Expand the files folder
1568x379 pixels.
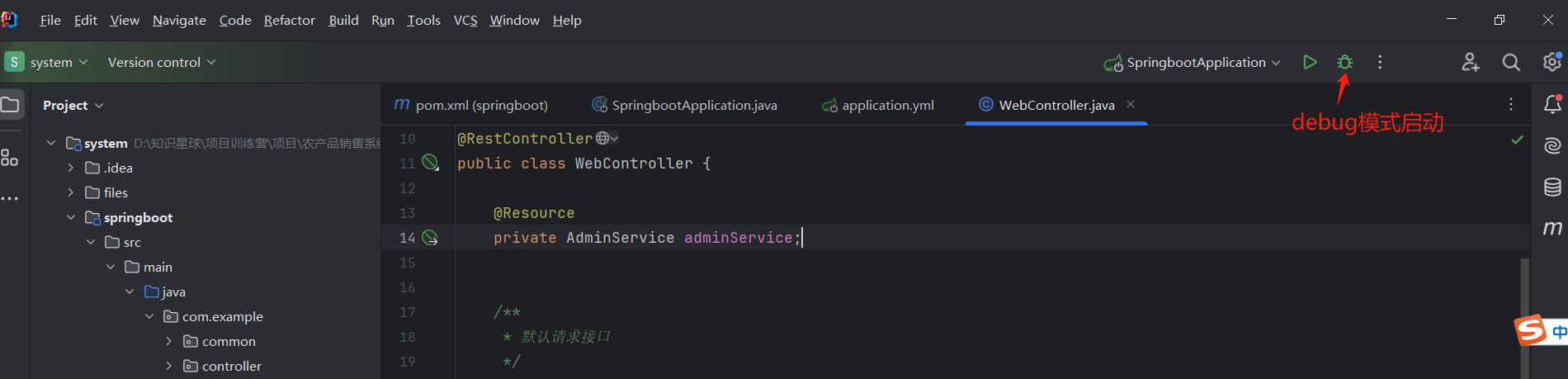(x=71, y=192)
